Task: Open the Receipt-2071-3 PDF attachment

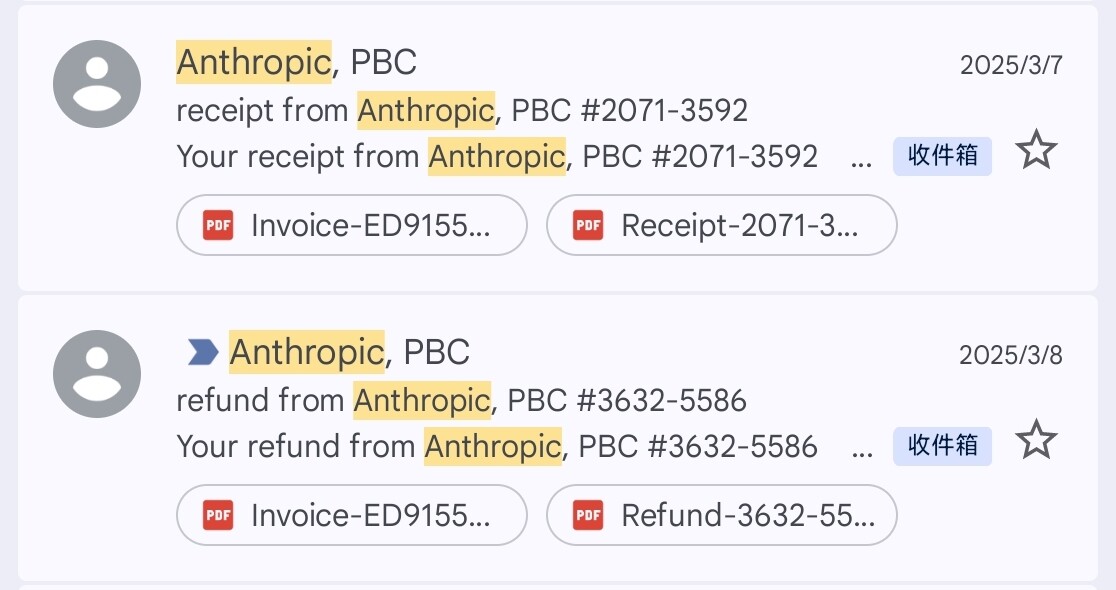Action: click(x=722, y=225)
